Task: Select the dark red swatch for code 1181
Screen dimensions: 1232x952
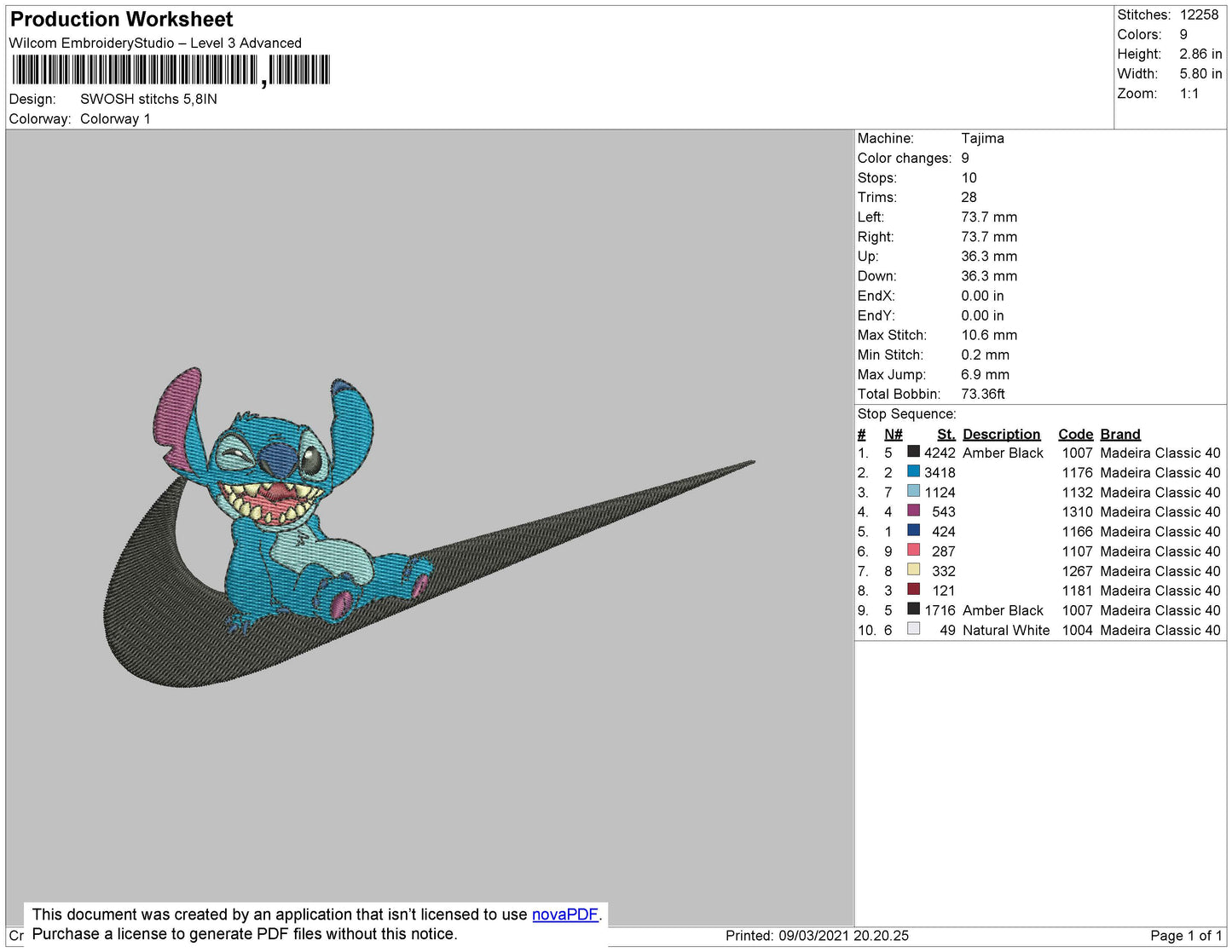Action: point(913,589)
